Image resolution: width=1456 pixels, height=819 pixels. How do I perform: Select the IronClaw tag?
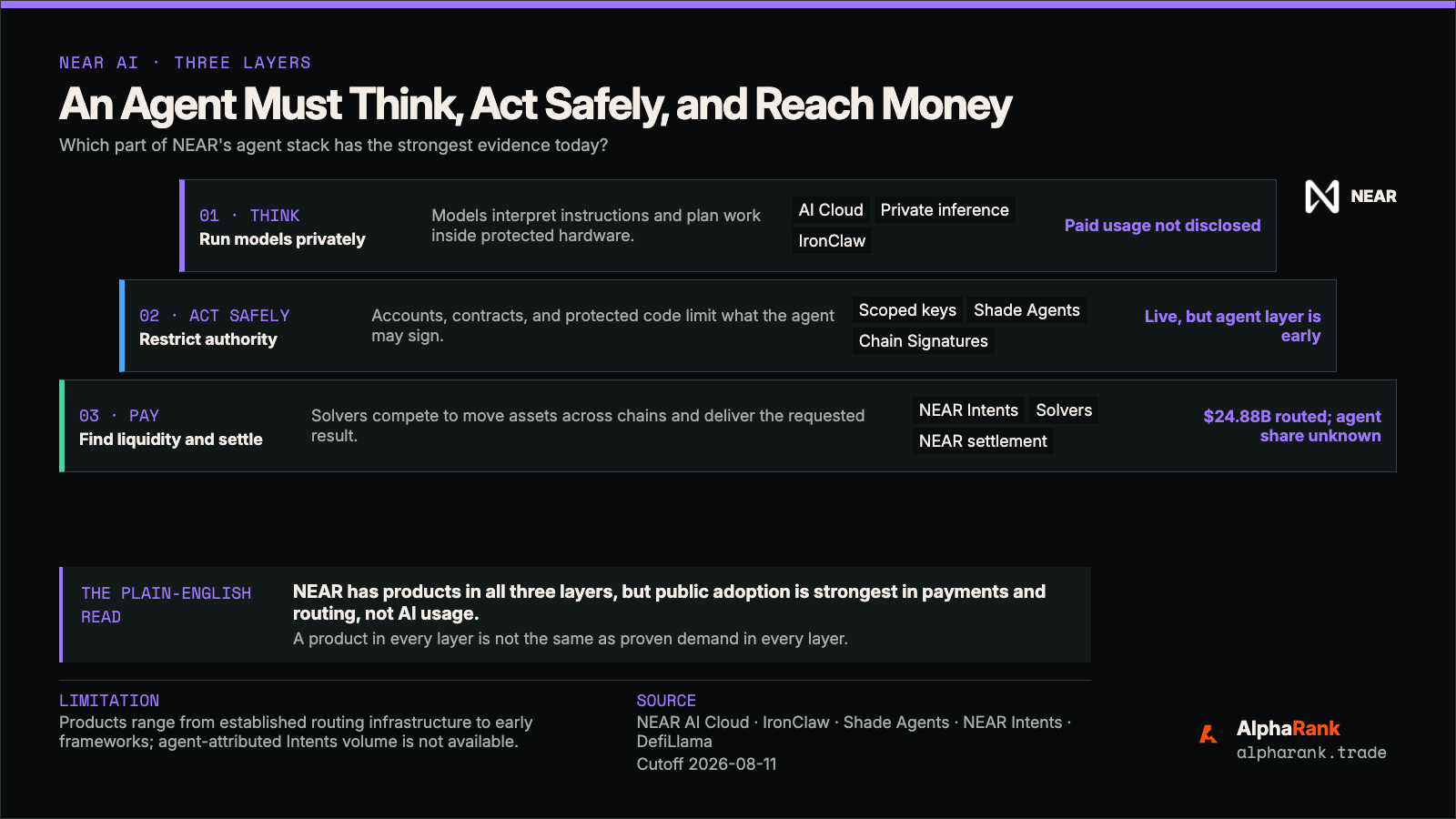832,241
